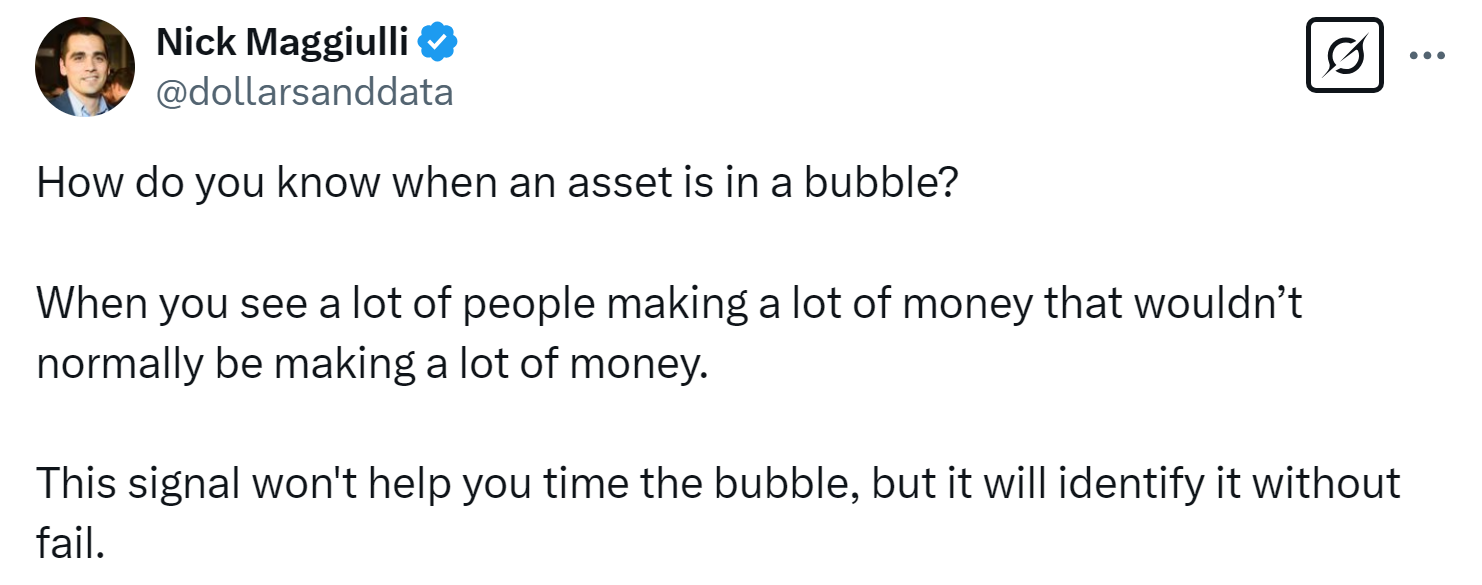The image size is (1482, 585).
Task: Click the line starting "normally be making"
Action: pyautogui.click(x=372, y=364)
